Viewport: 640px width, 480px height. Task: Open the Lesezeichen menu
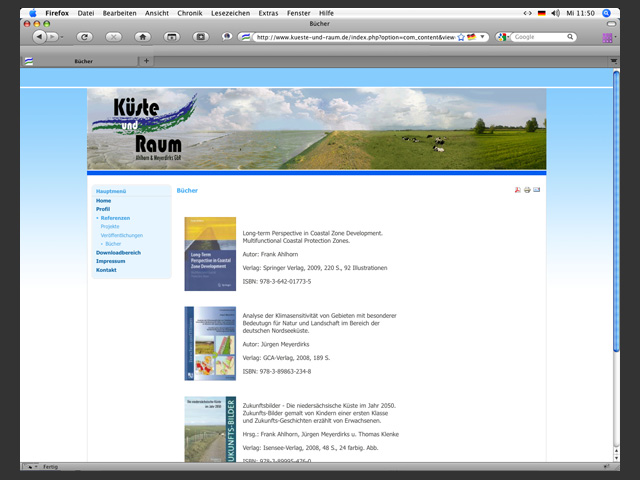pyautogui.click(x=231, y=13)
